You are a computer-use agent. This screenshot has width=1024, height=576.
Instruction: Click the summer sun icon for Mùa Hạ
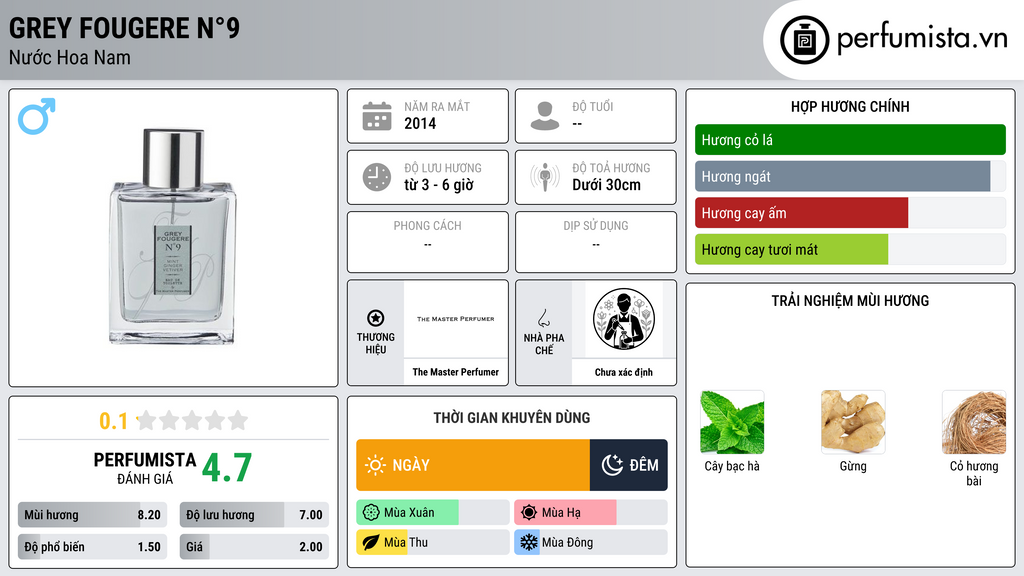[529, 513]
